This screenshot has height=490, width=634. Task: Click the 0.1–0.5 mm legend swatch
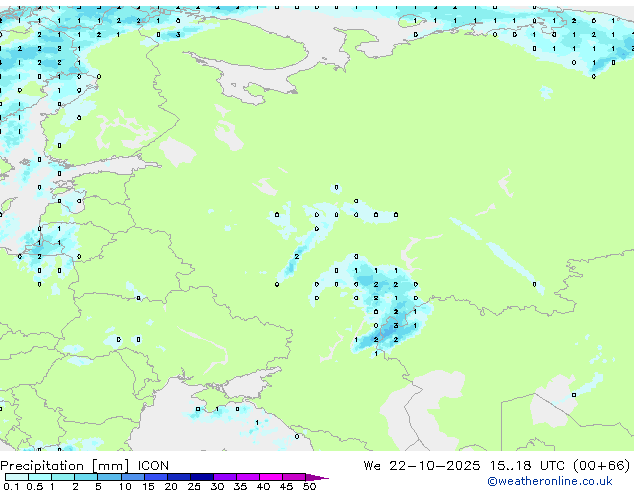(x=17, y=477)
